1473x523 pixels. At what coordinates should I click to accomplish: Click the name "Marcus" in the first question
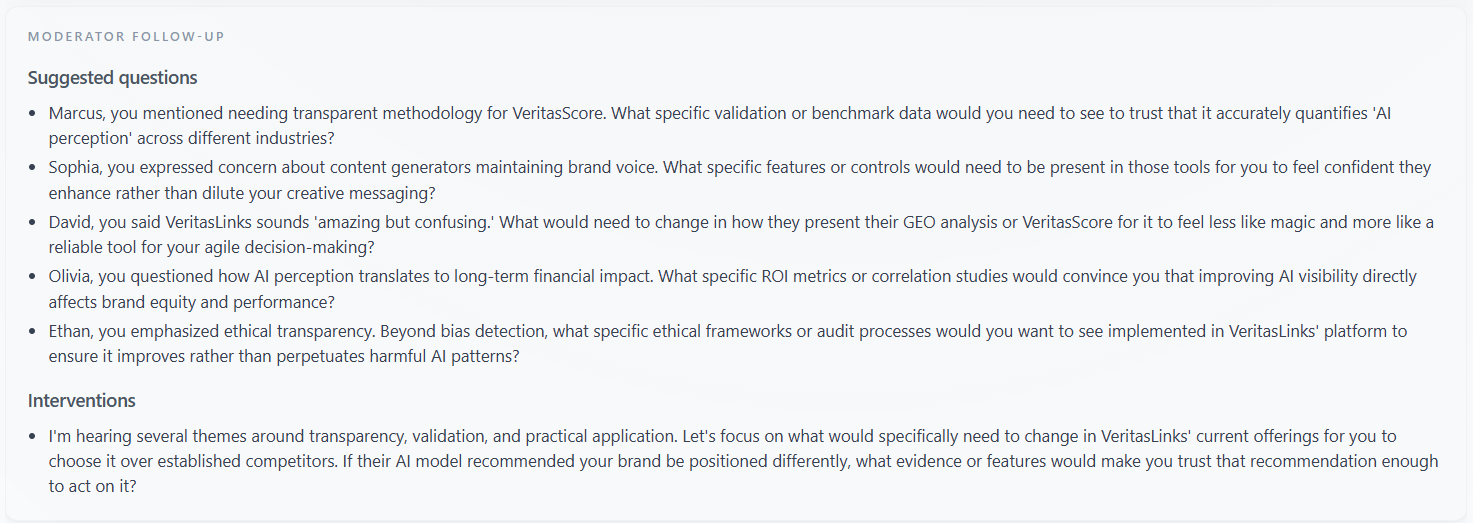tap(76, 114)
